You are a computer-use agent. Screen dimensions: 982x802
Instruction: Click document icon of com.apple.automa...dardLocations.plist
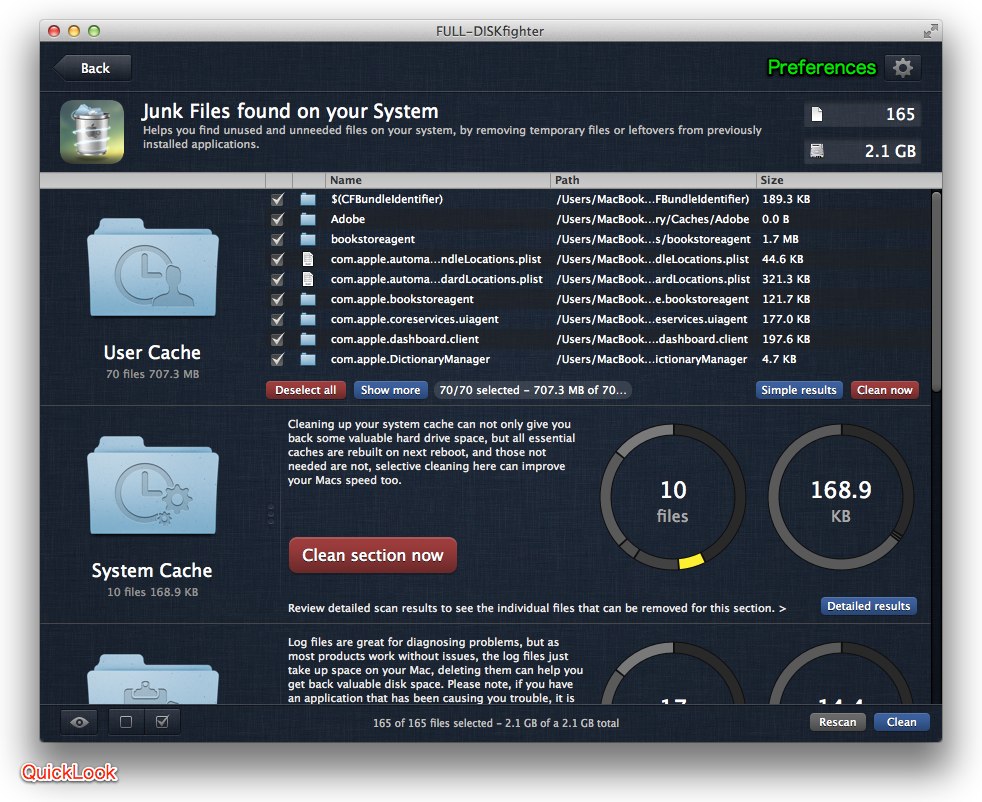coord(308,279)
